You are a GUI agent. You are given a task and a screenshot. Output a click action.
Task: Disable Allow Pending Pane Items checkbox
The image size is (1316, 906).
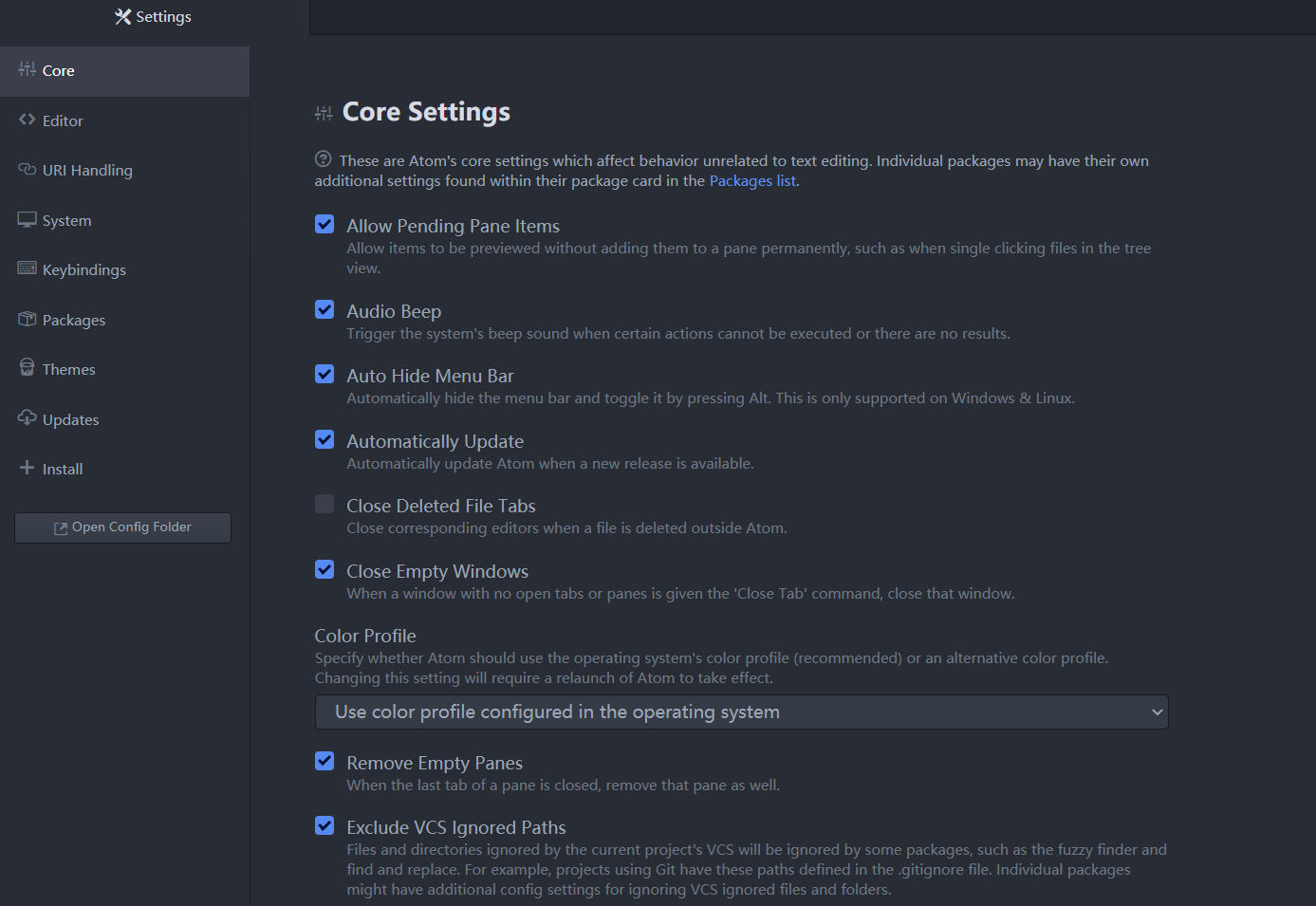324,224
